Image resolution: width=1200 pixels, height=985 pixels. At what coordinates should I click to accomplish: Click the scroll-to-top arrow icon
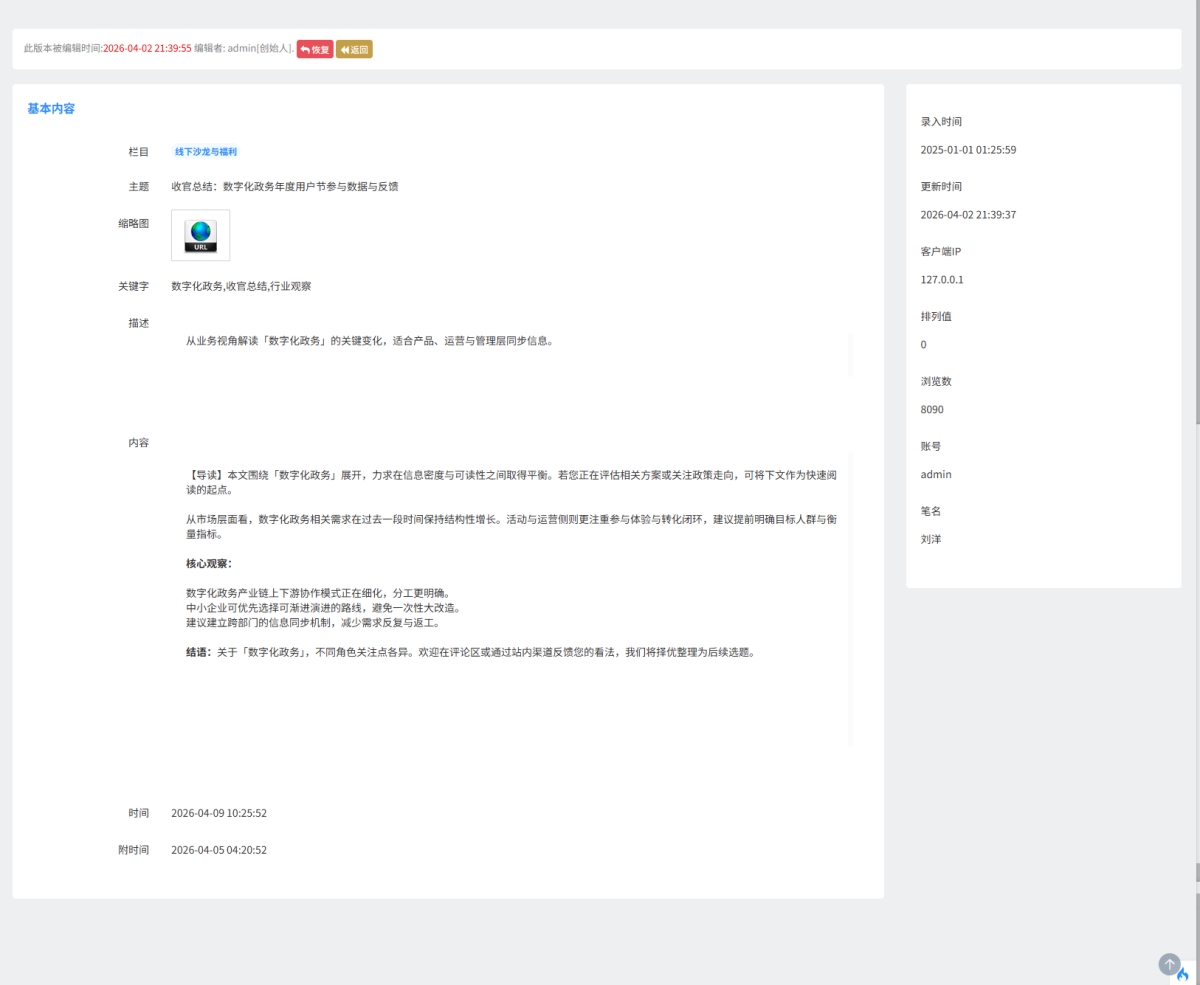(1169, 964)
